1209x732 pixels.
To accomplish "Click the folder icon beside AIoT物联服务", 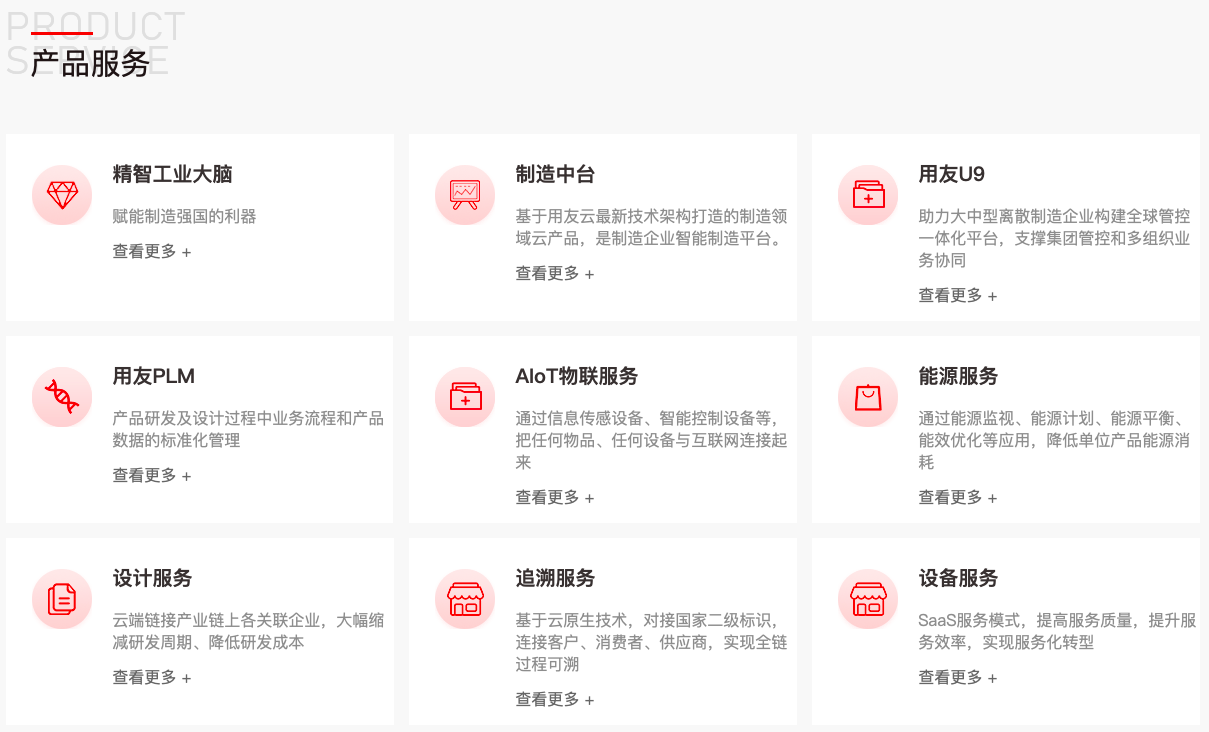I will point(465,397).
